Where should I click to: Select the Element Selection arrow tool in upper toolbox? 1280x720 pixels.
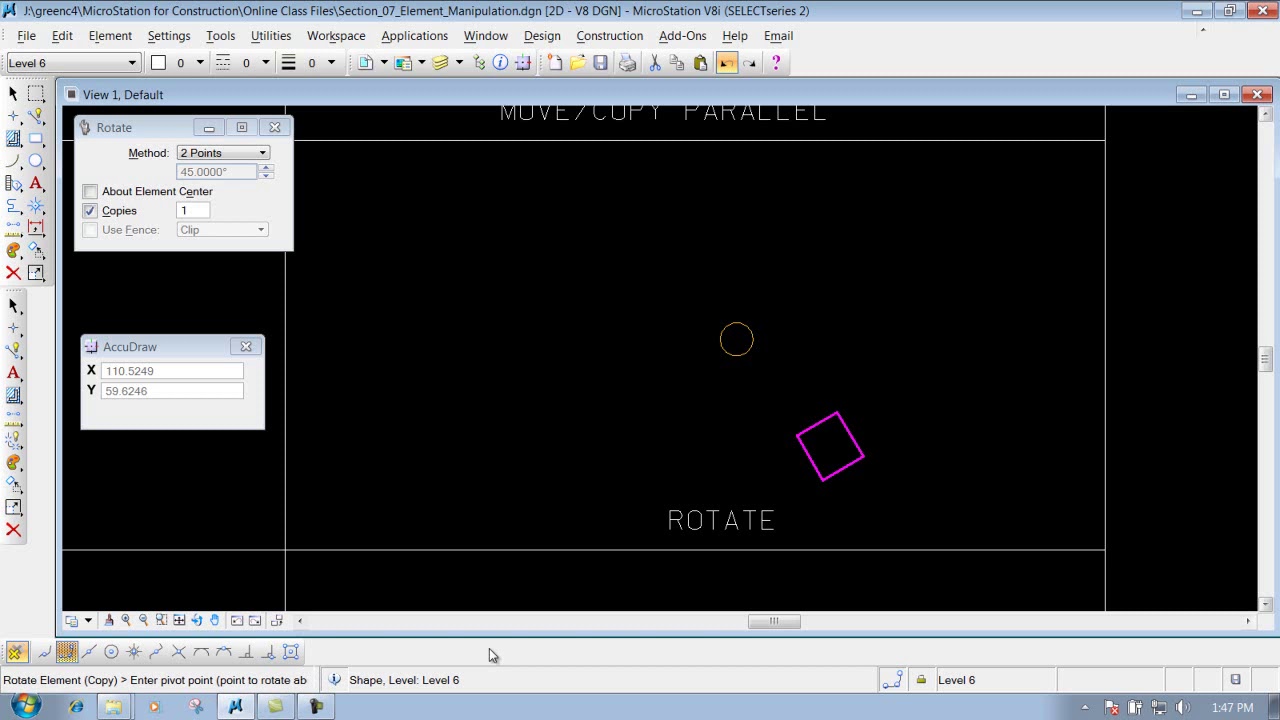pyautogui.click(x=13, y=93)
